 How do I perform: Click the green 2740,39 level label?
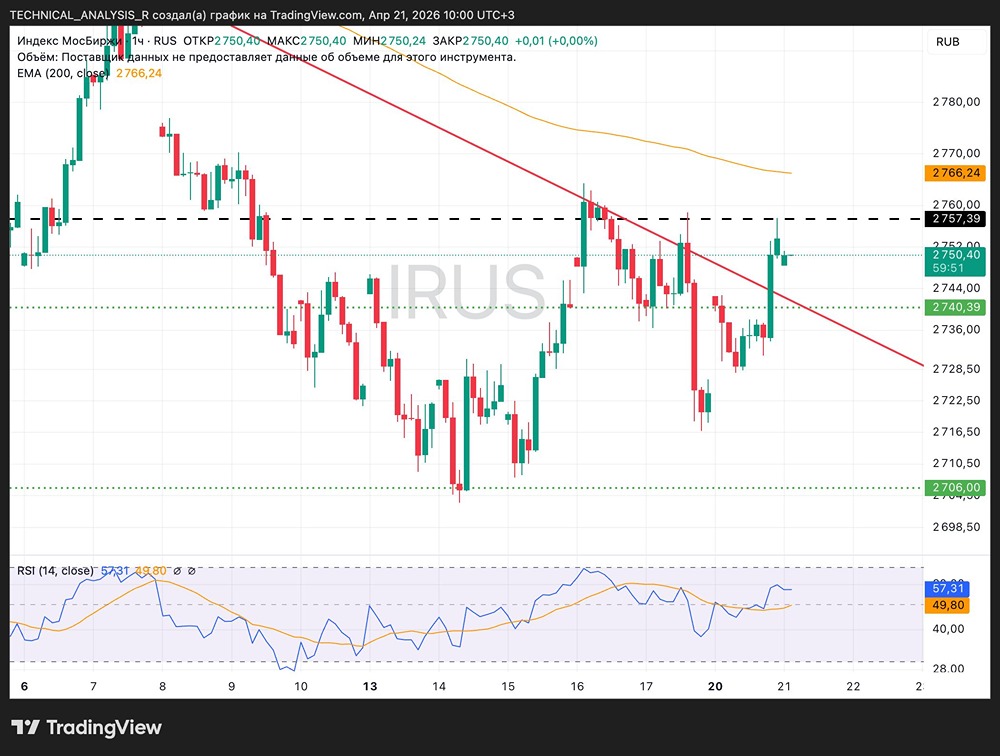pos(955,308)
